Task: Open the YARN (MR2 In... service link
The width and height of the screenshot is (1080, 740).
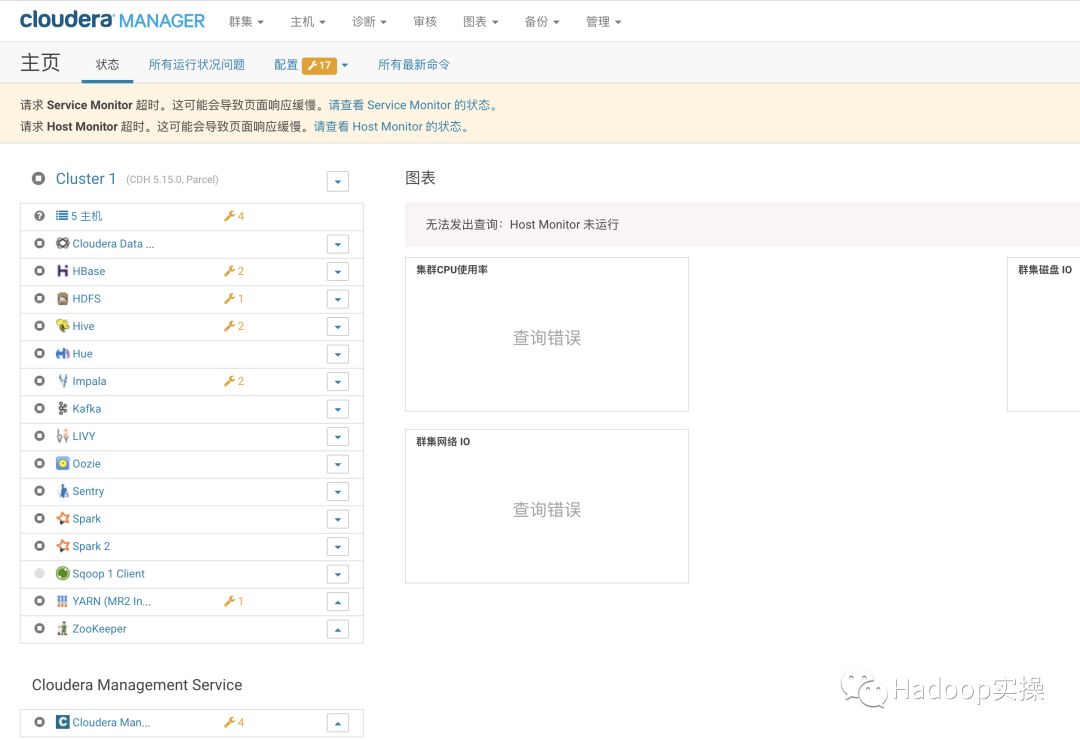Action: click(x=112, y=601)
